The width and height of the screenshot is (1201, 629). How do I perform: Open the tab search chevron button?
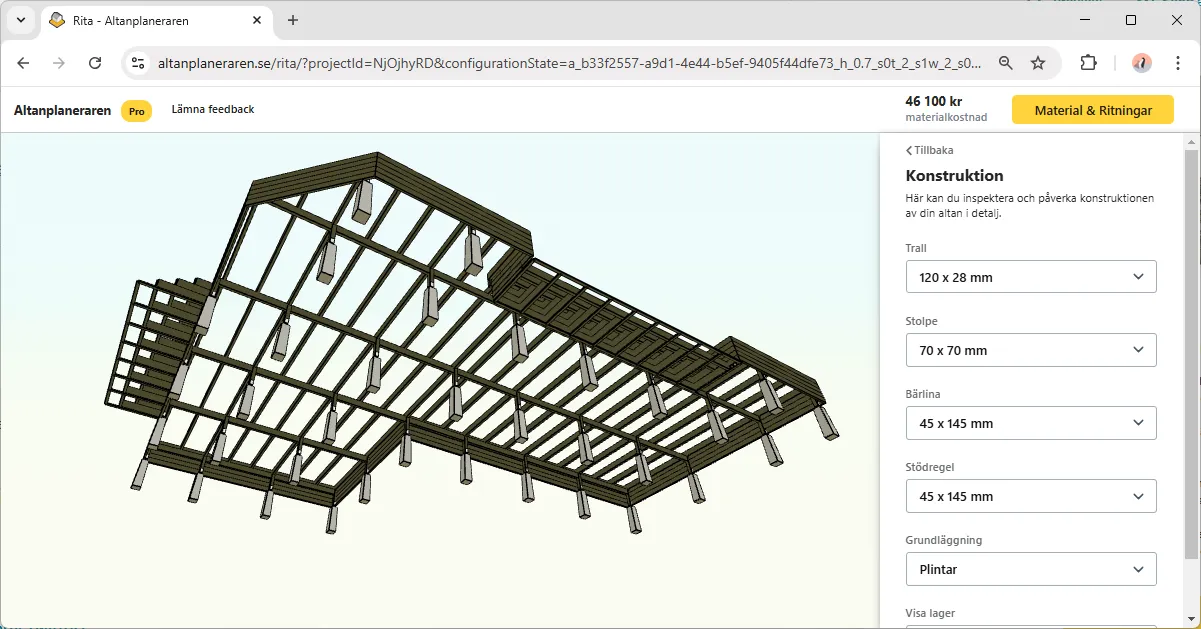tap(21, 20)
